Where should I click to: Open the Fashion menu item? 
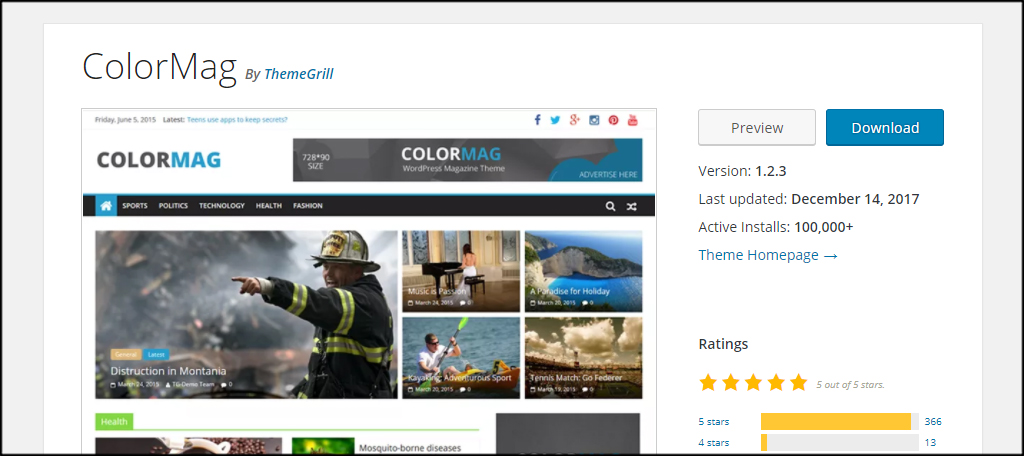(x=307, y=206)
